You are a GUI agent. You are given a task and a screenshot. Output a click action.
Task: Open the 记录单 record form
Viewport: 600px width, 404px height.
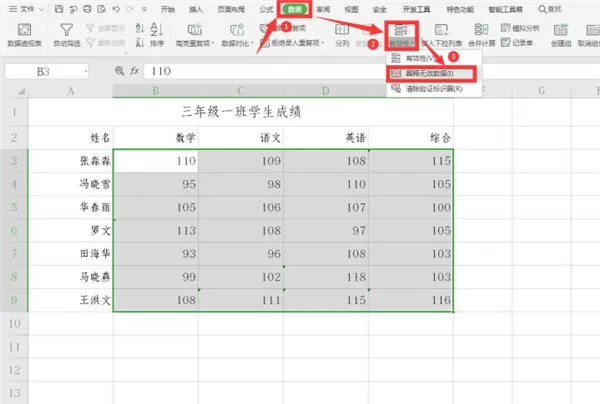[x=517, y=42]
